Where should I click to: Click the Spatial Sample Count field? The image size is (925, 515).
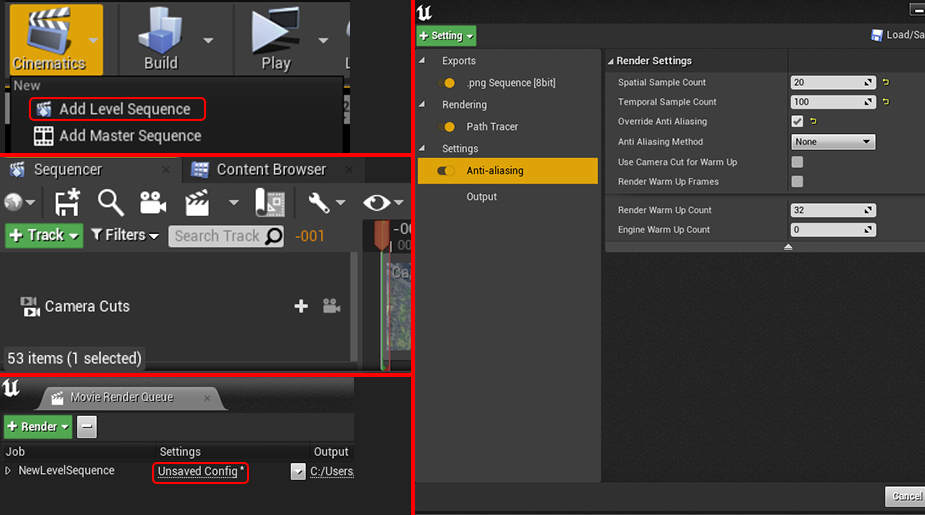point(832,83)
